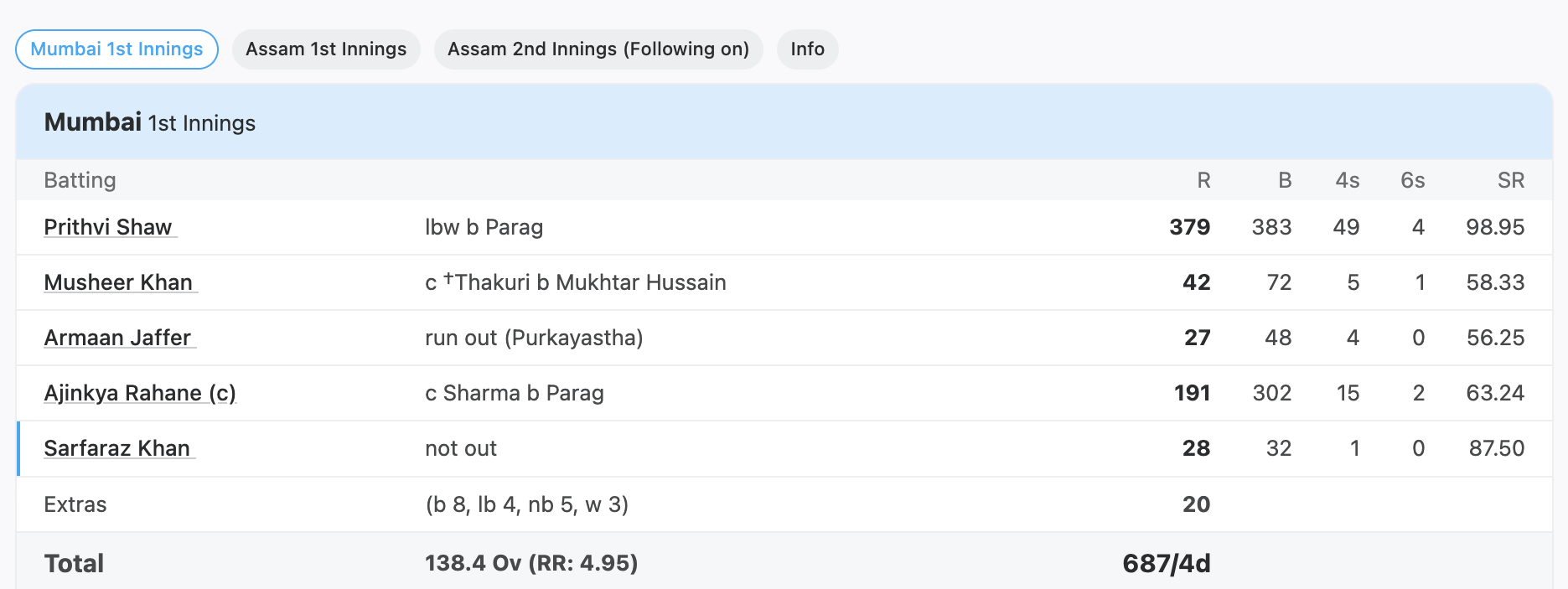
Task: Open Prithvi Shaw's player profile
Action: click(108, 226)
